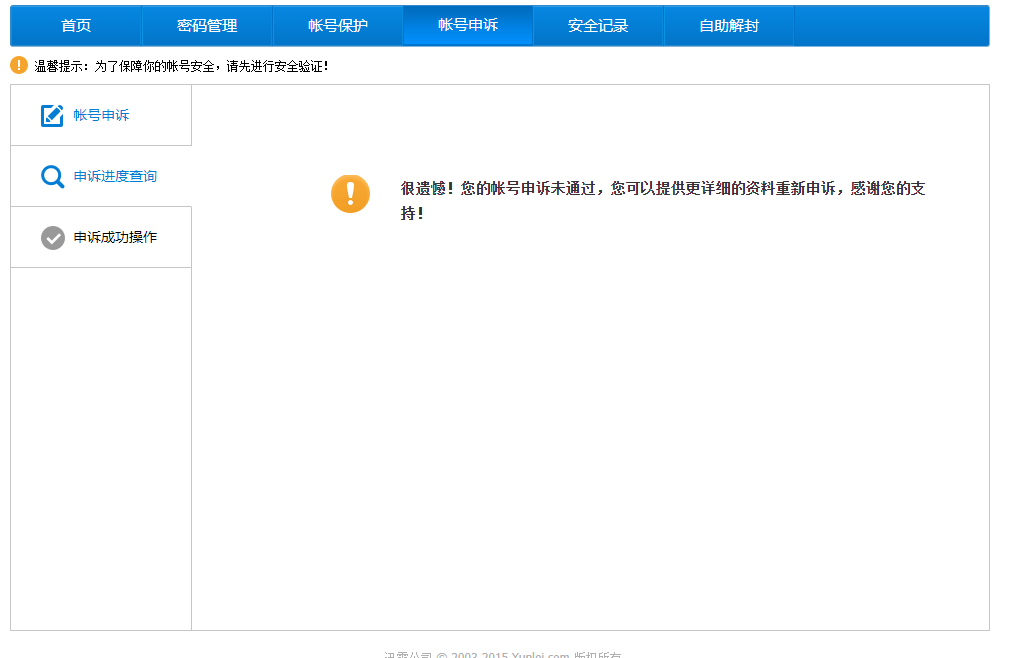This screenshot has width=1013, height=658.
Task: Switch to the 首页 tab
Action: pos(75,25)
